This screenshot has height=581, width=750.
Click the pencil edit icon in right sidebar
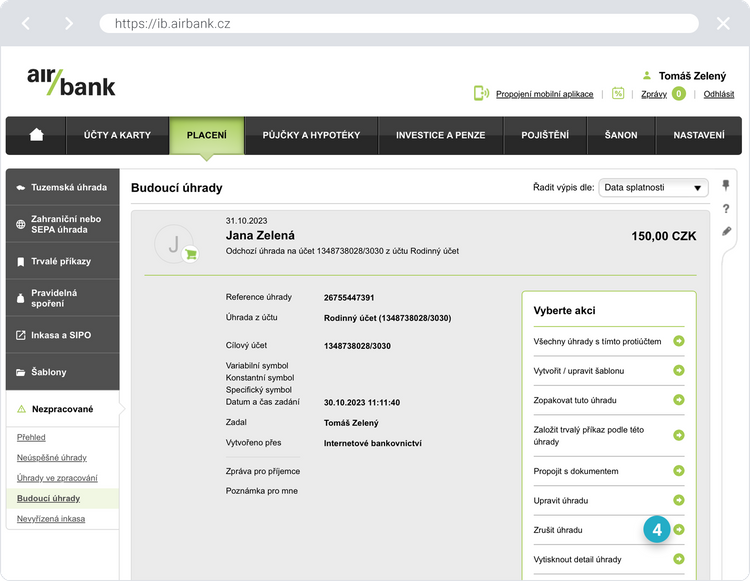[x=726, y=231]
